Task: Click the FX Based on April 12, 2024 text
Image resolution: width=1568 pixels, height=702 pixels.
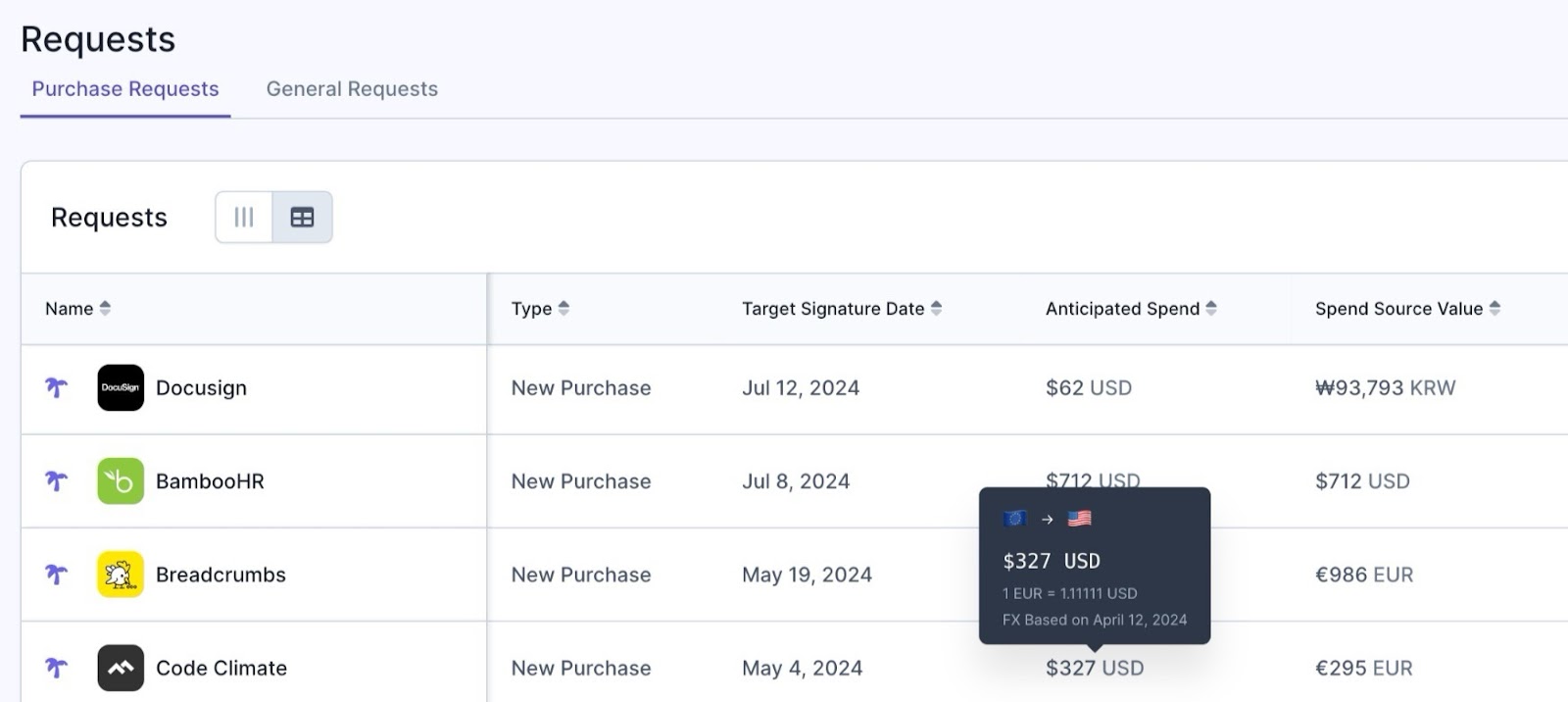Action: (x=1095, y=620)
